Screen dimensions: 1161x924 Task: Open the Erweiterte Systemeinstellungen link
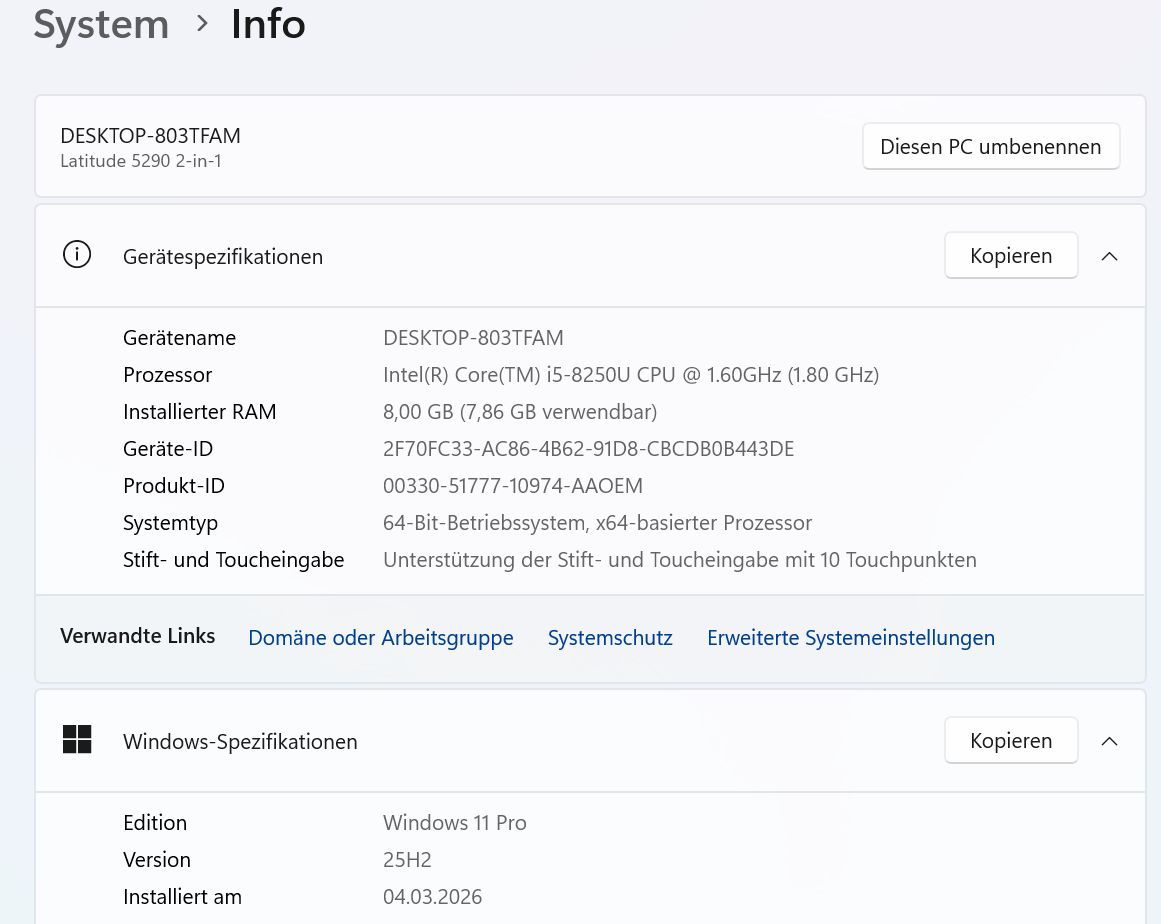[850, 638]
